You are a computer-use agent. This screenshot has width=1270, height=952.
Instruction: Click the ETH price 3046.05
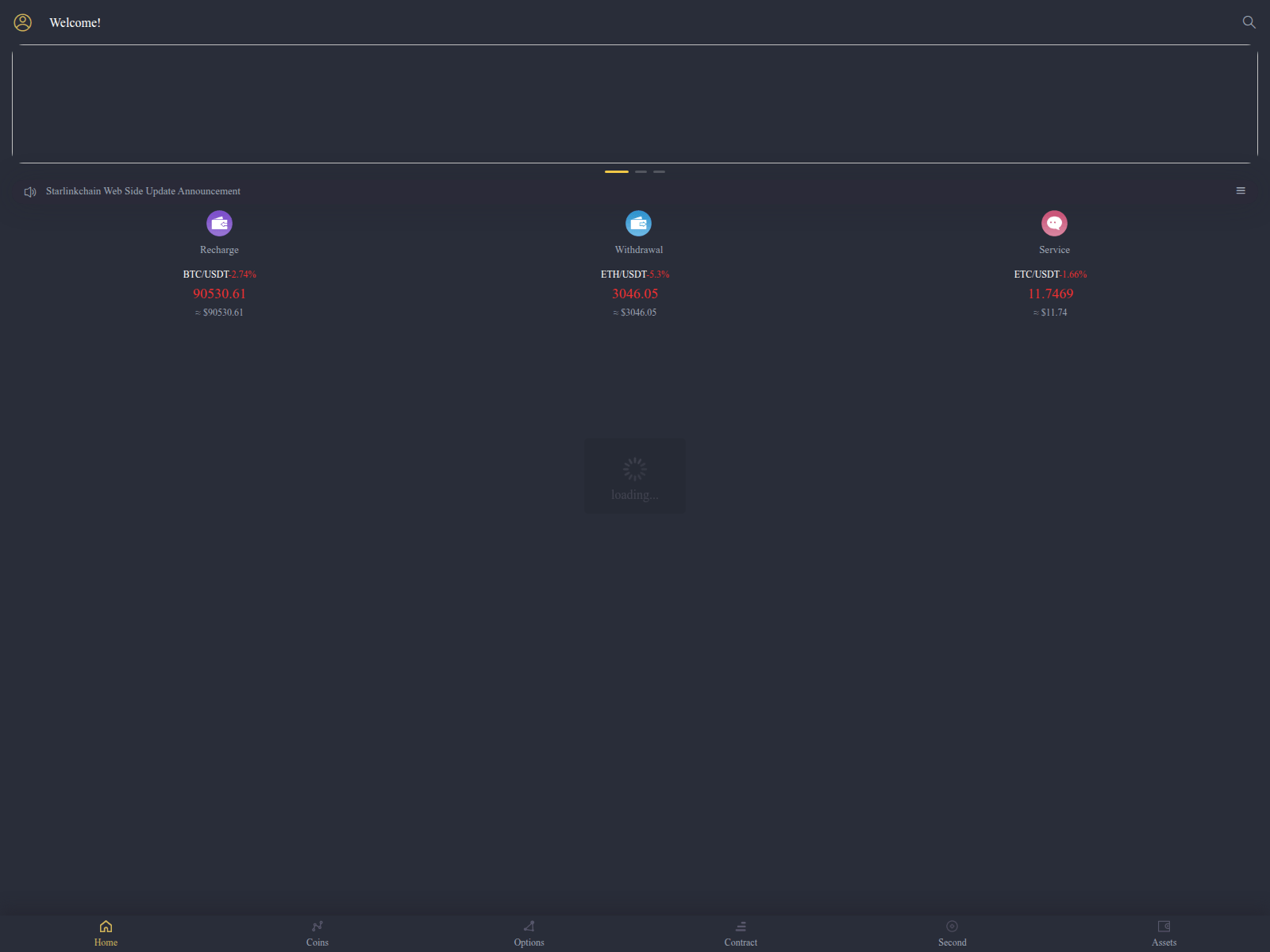pos(635,294)
